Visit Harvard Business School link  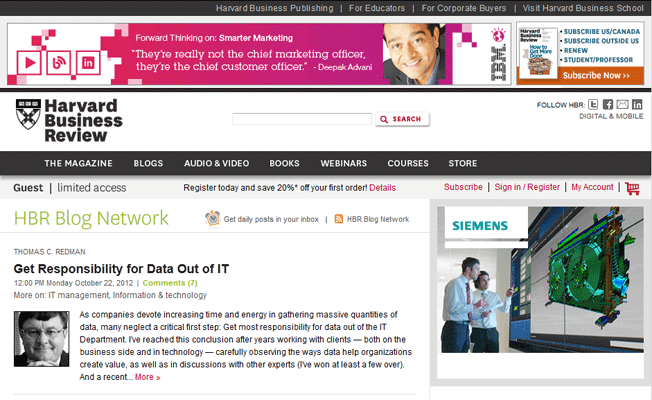(x=583, y=8)
